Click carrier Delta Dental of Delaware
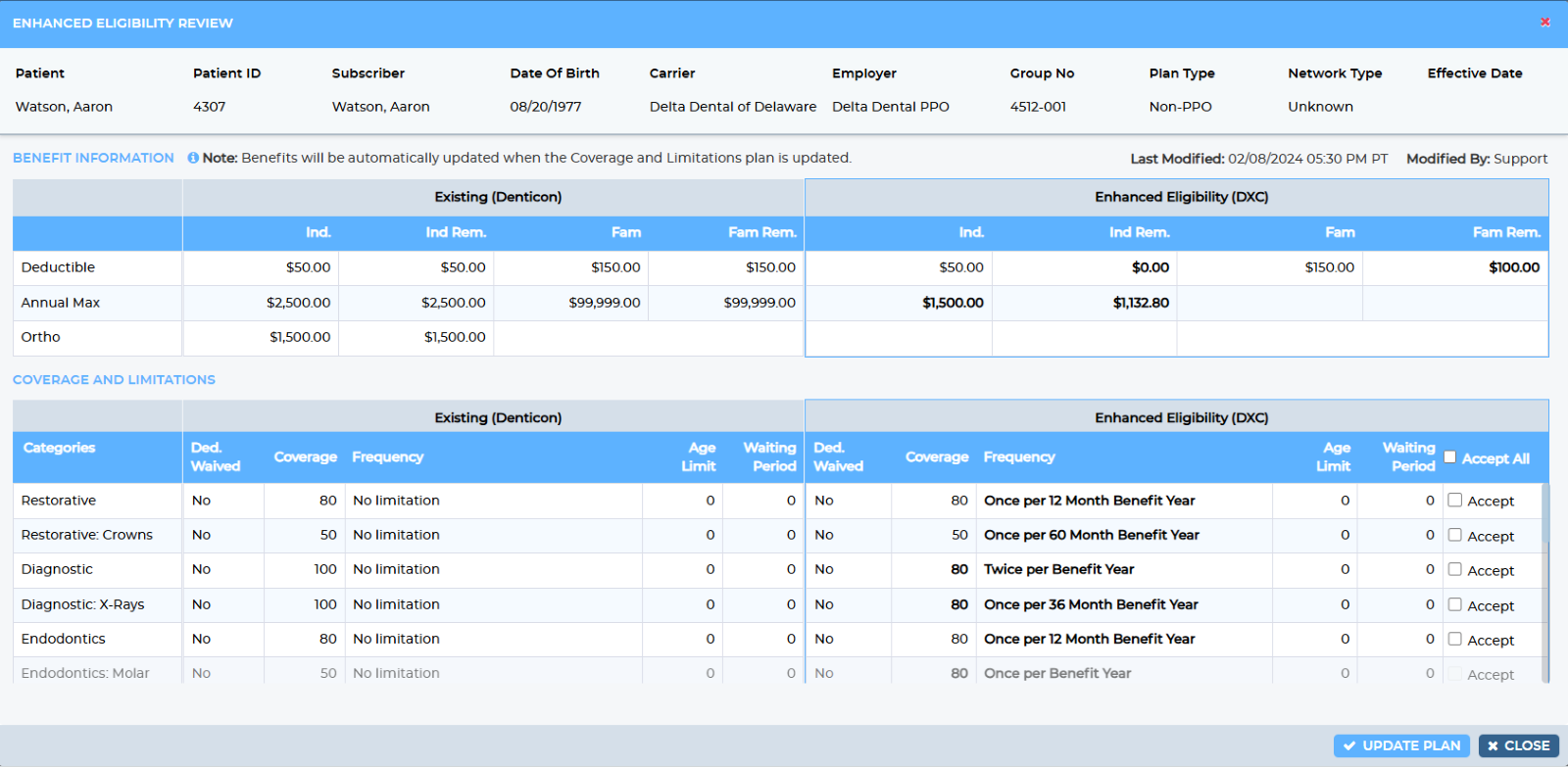 (x=733, y=107)
